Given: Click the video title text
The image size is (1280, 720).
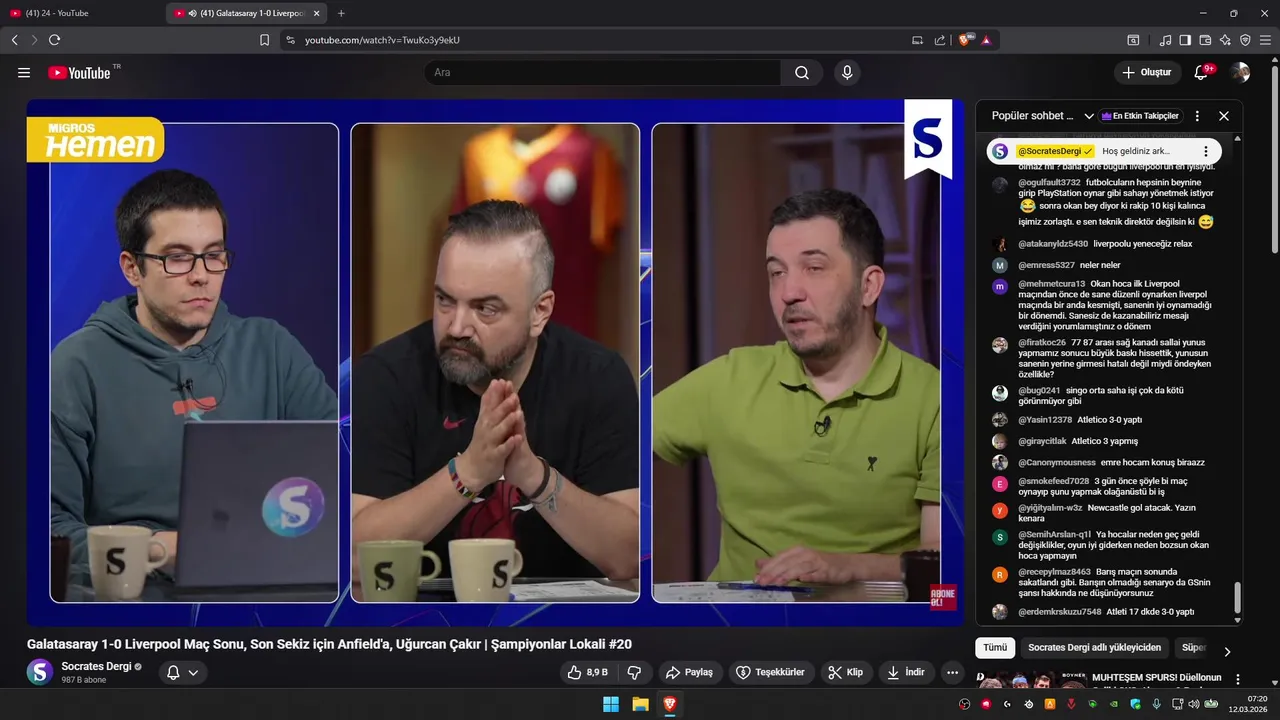Looking at the screenshot, I should coord(329,644).
